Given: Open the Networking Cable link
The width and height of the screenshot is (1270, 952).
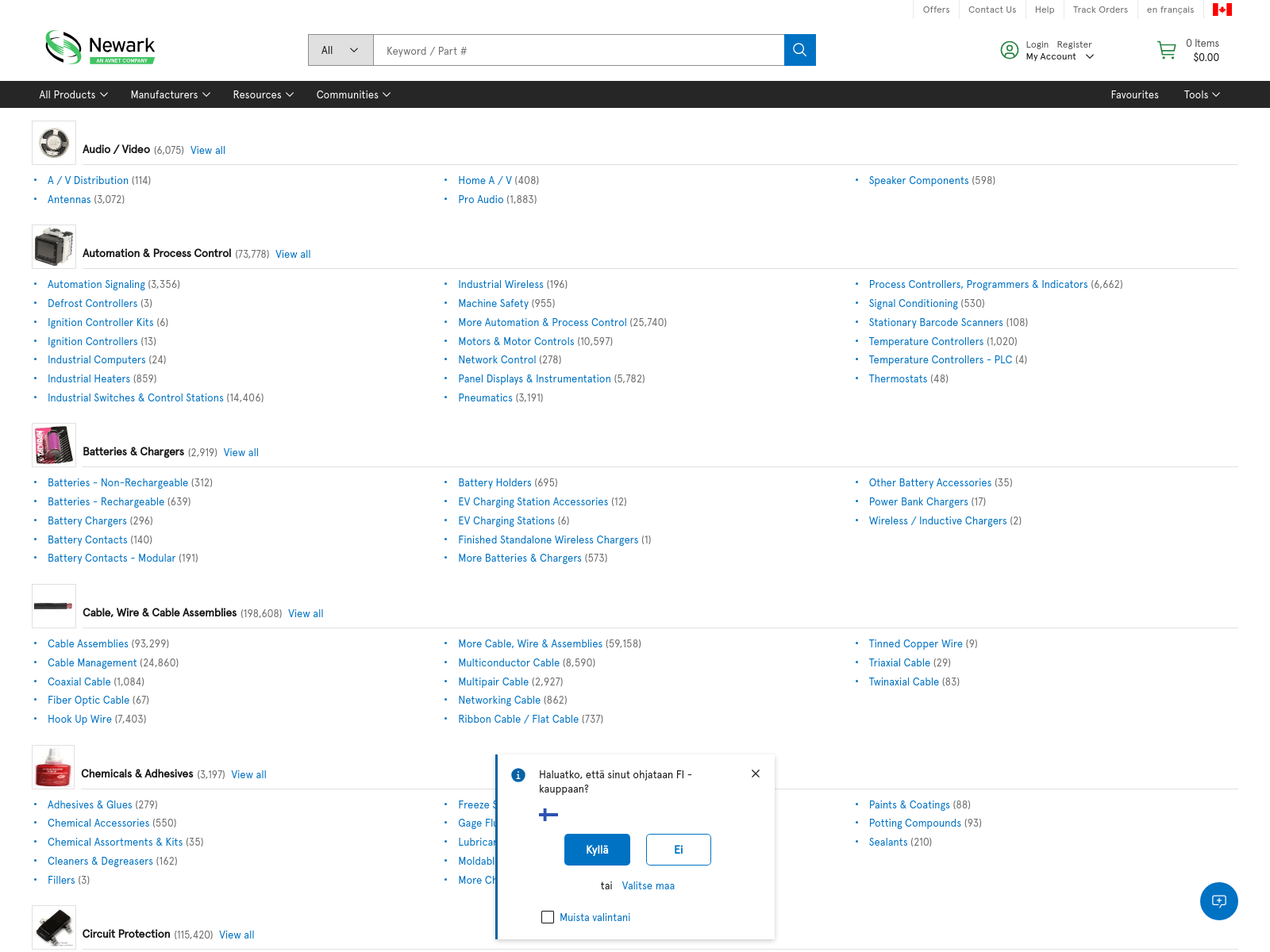Looking at the screenshot, I should tap(499, 700).
